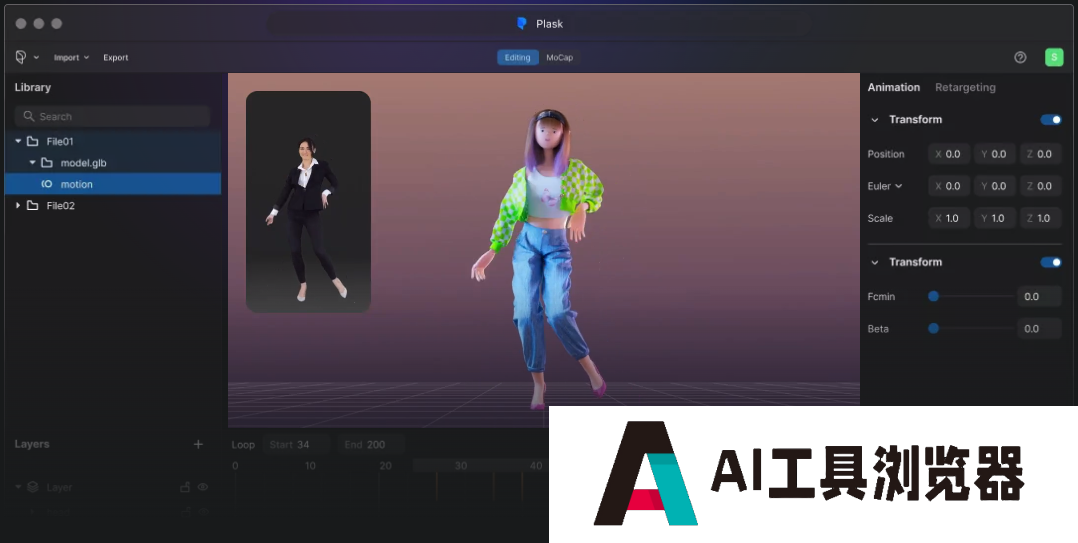Click the source video thumbnail of dancer
This screenshot has width=1078, height=543.
[x=309, y=202]
